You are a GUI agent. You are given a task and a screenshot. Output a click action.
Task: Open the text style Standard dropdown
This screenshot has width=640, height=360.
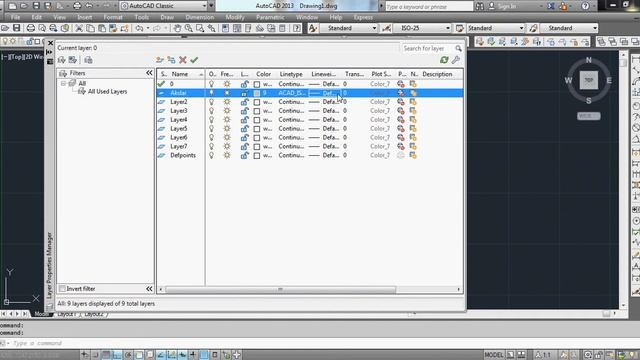click(374, 28)
